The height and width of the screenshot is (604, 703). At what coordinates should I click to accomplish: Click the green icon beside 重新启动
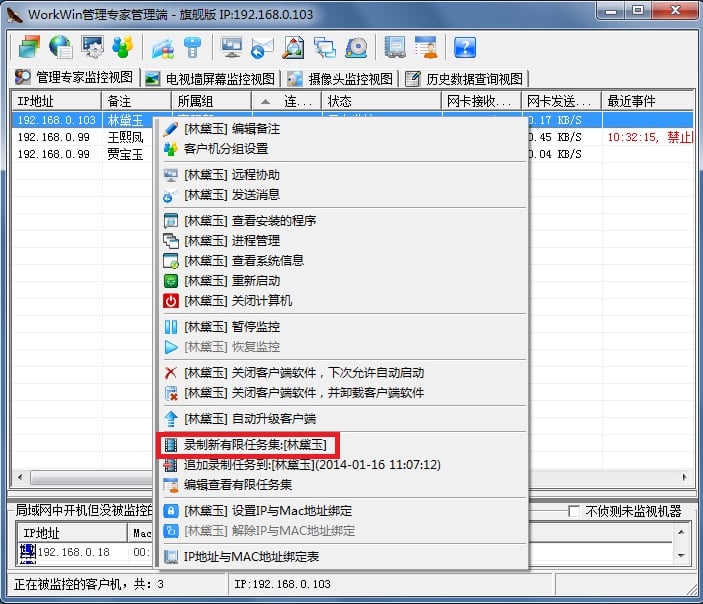[171, 281]
